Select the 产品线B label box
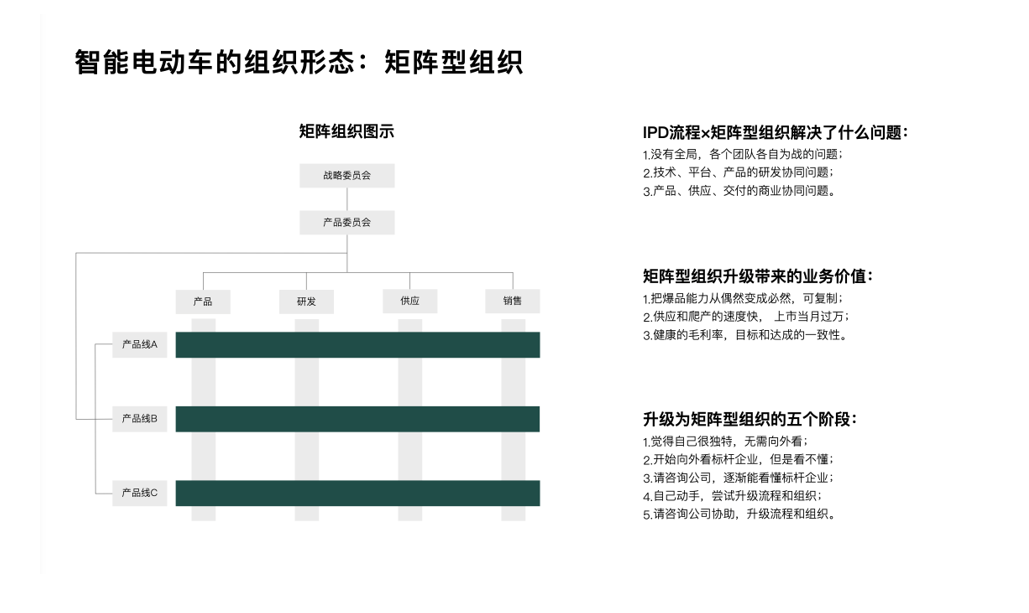This screenshot has width=1029, height=613. tap(140, 418)
